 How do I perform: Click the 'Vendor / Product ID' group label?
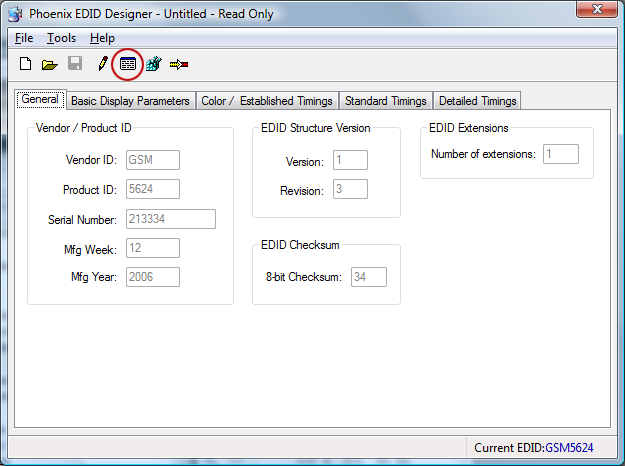point(84,128)
